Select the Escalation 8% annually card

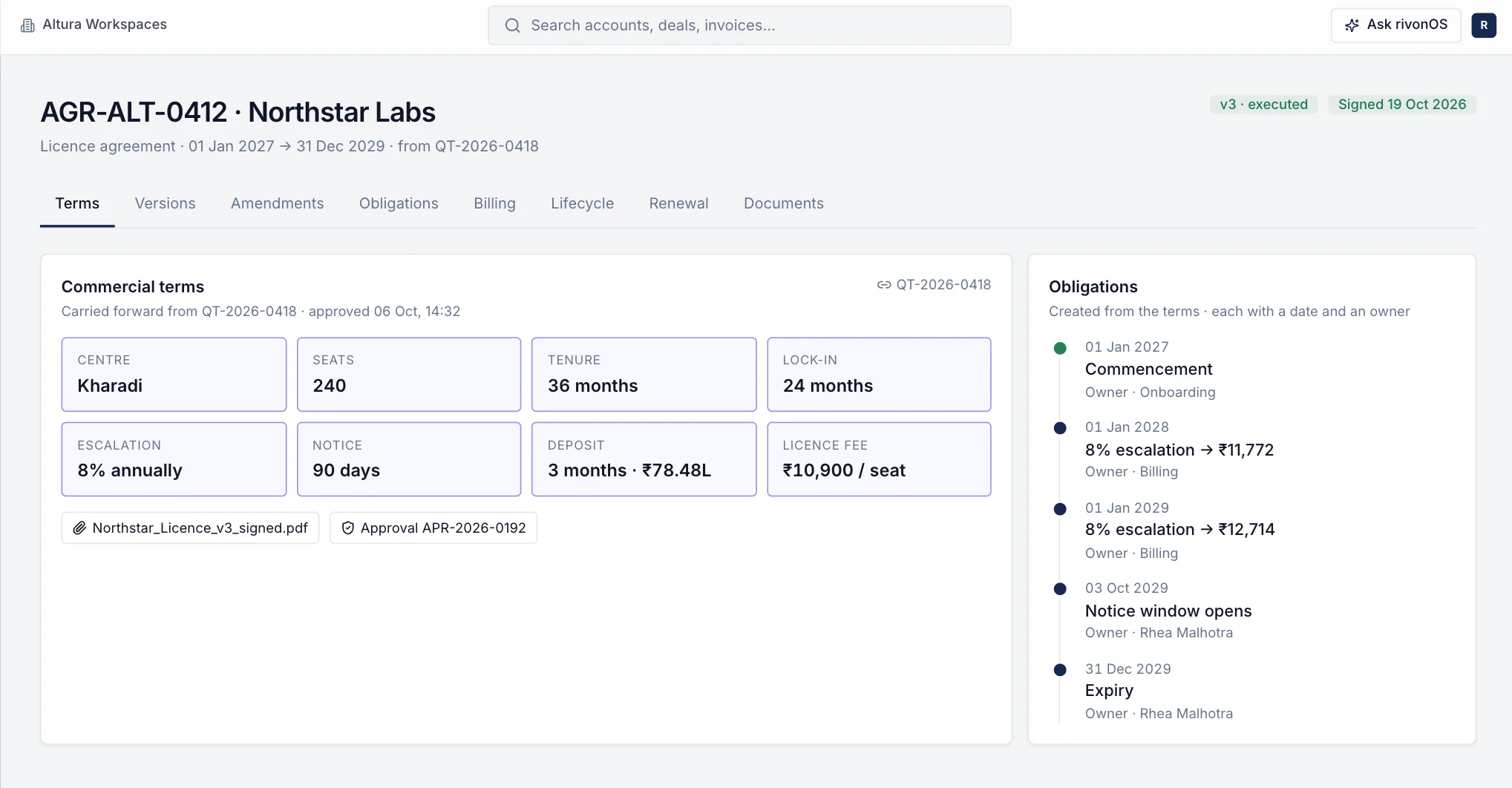174,459
